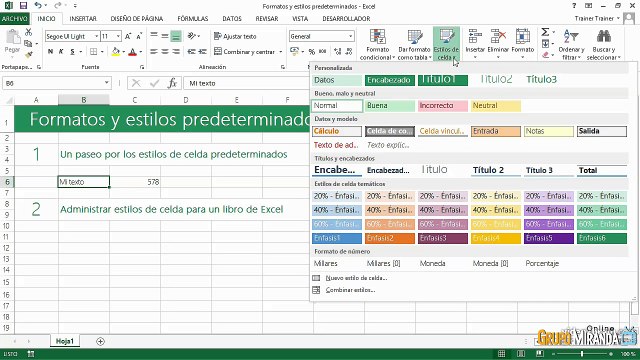Click Formato condicional icon

pos(378,37)
